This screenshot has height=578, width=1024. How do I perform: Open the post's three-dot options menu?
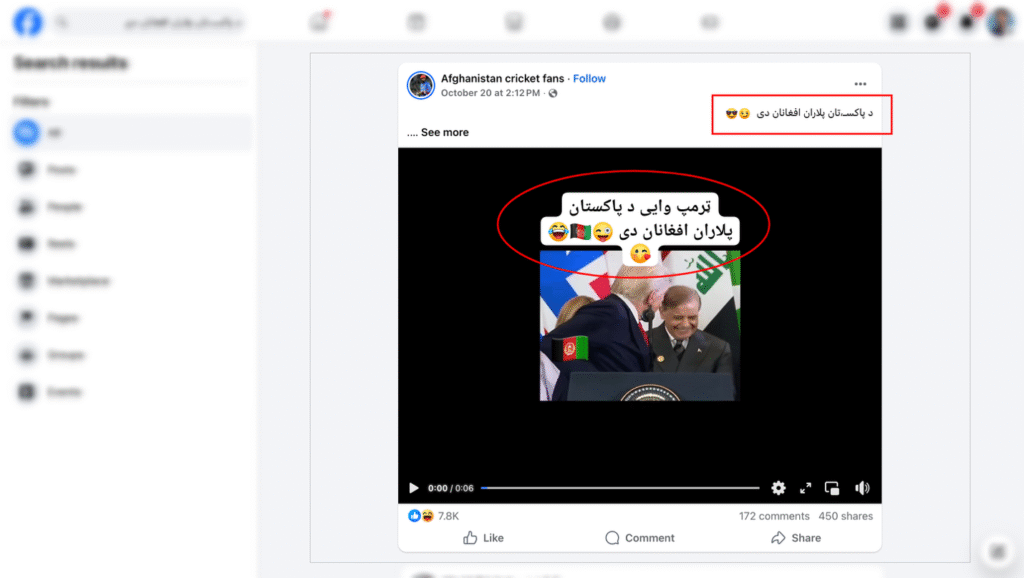tap(860, 84)
